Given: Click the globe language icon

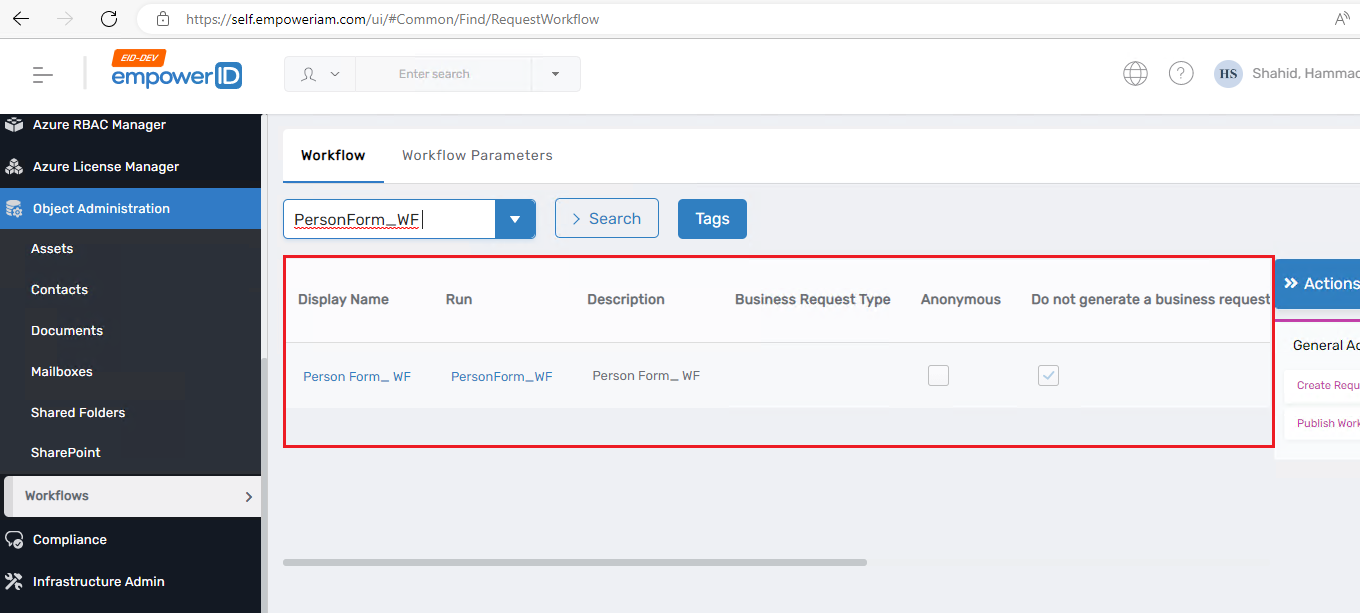Looking at the screenshot, I should (1135, 74).
